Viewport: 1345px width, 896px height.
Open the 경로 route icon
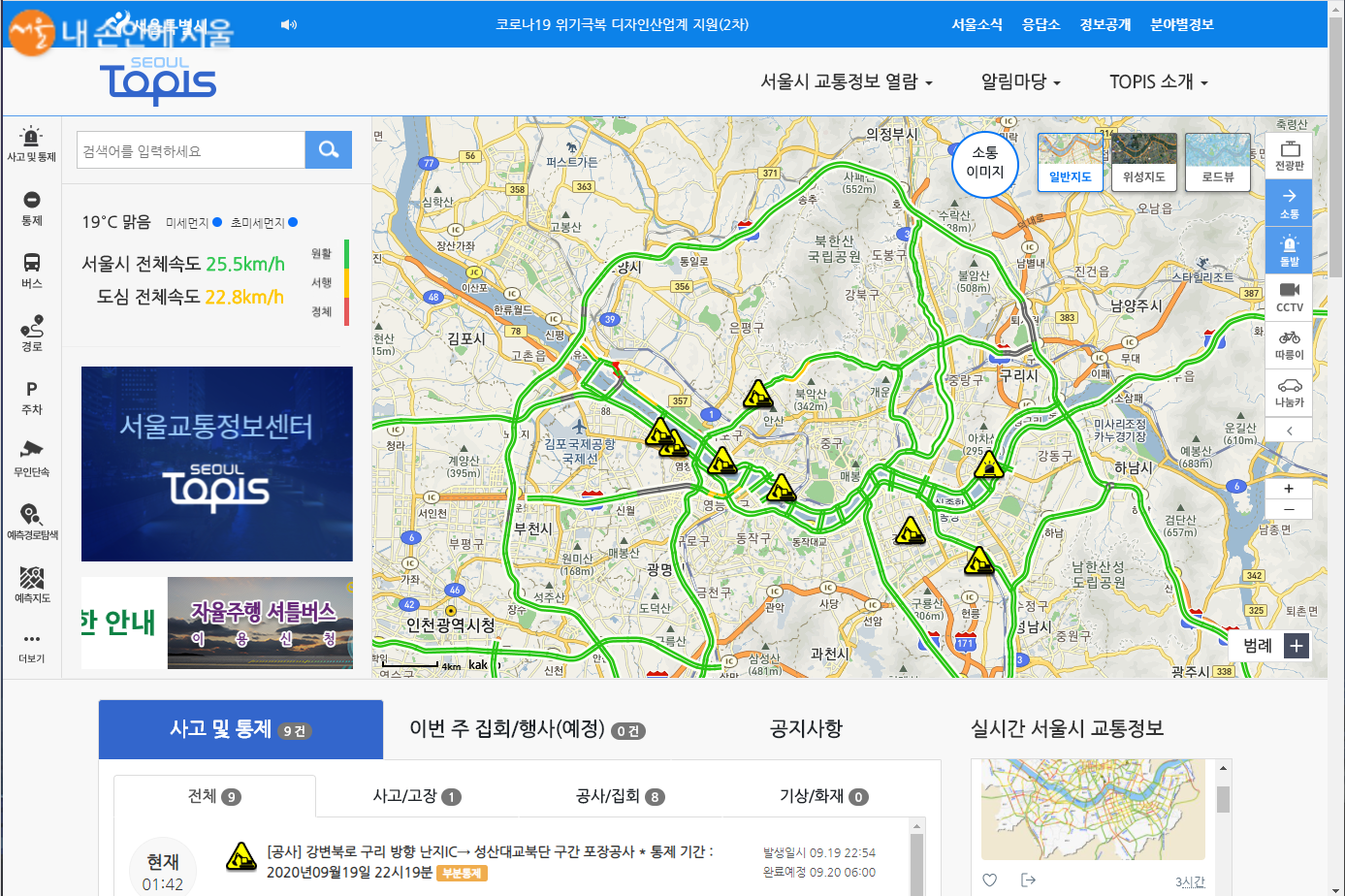pyautogui.click(x=31, y=333)
